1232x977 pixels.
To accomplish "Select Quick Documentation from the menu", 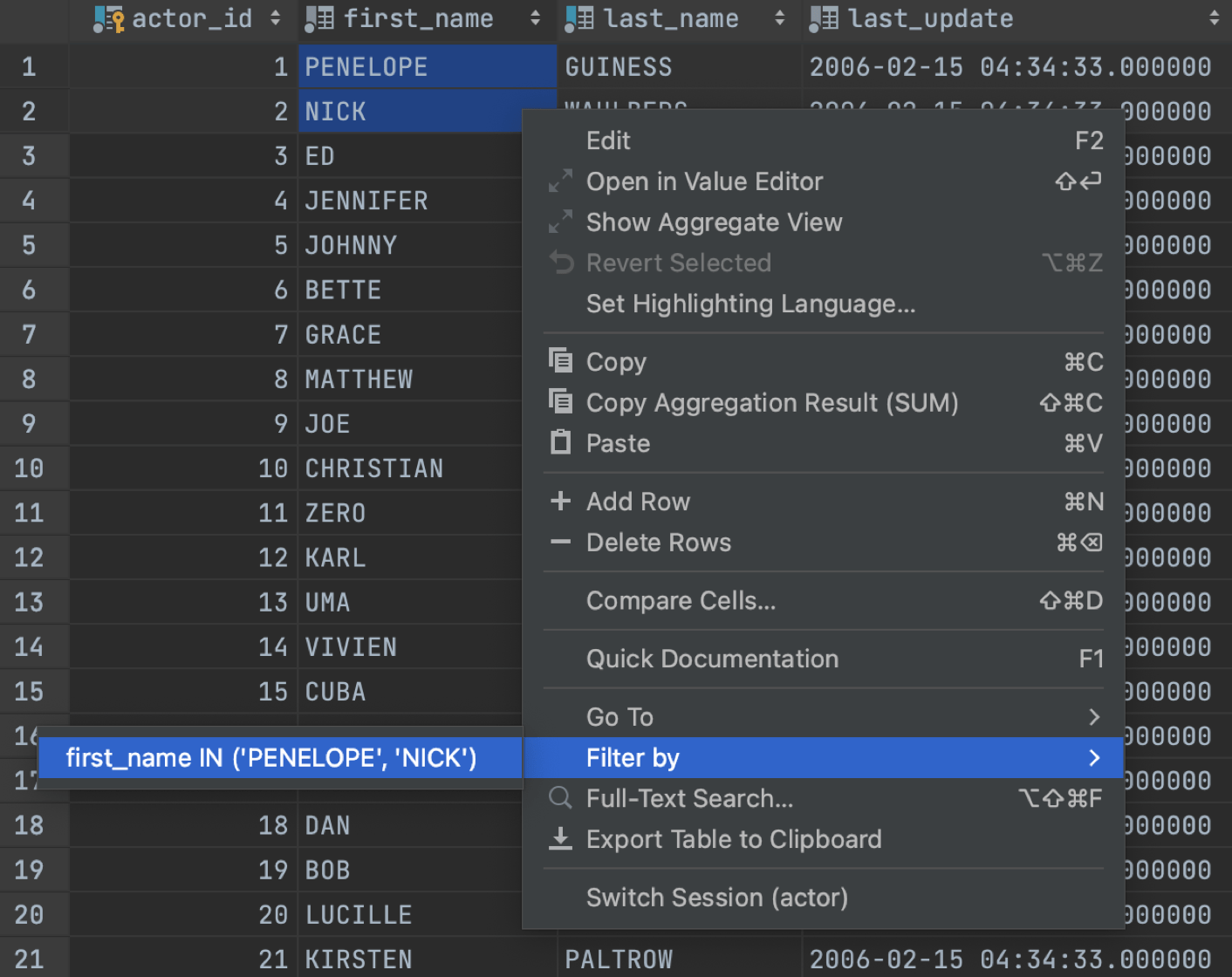I will tap(712, 659).
